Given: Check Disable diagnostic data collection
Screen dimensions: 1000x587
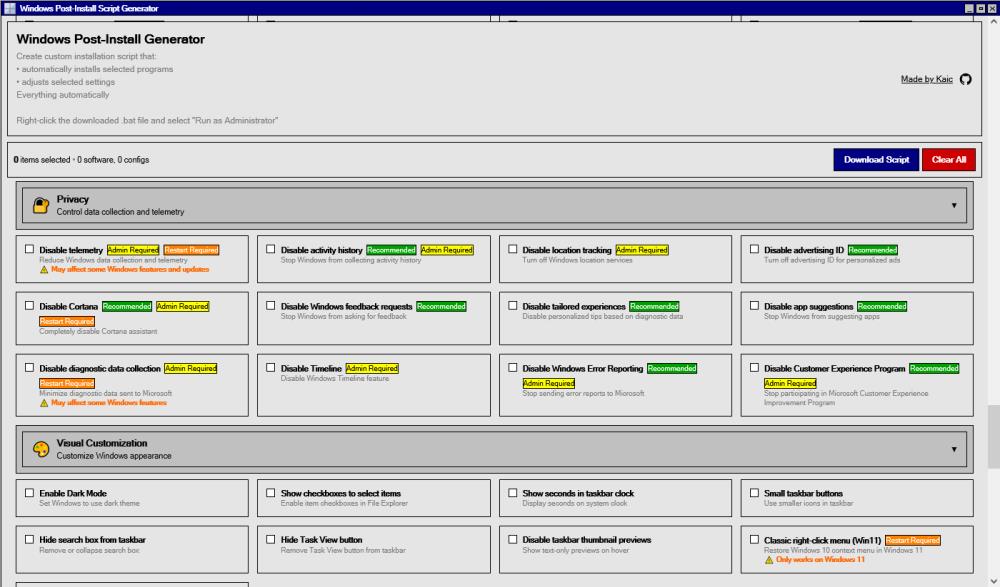Looking at the screenshot, I should tap(29, 368).
